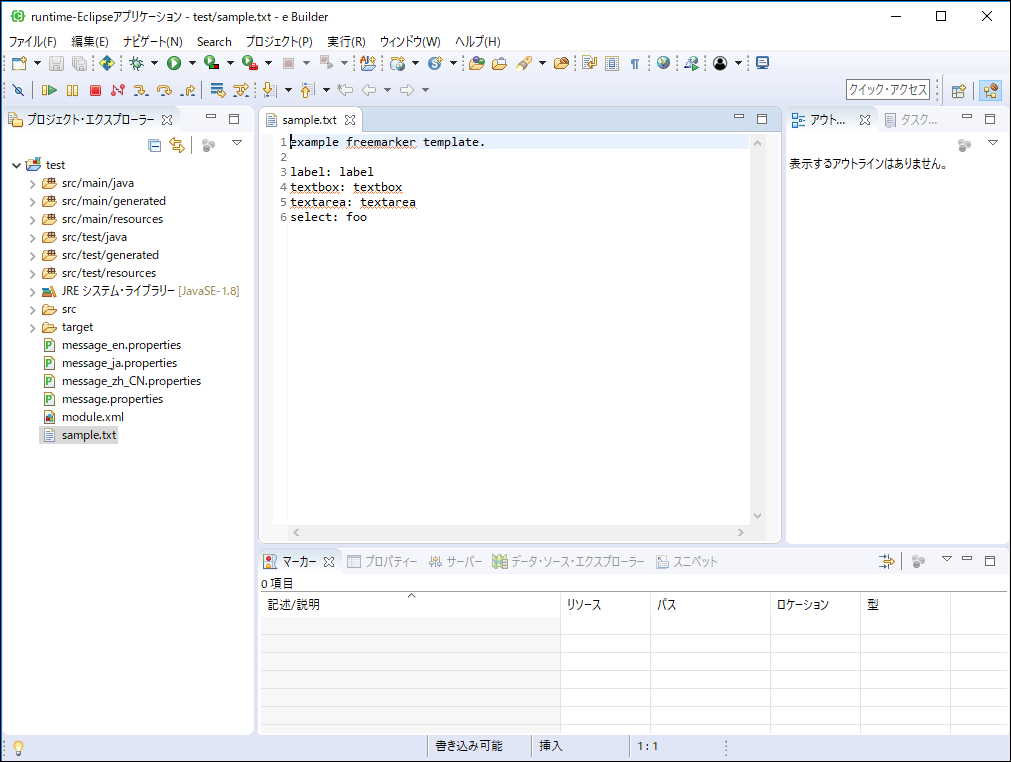1011x762 pixels.
Task: Open the Run button dropdown arrow
Action: coord(191,63)
